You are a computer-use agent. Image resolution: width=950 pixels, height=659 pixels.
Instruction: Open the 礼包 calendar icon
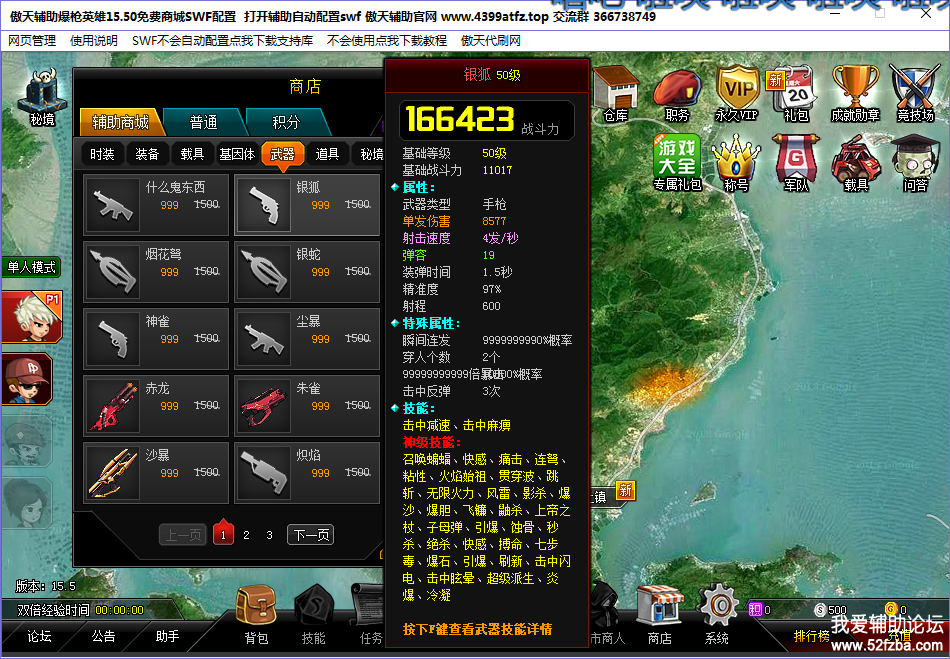[x=794, y=94]
